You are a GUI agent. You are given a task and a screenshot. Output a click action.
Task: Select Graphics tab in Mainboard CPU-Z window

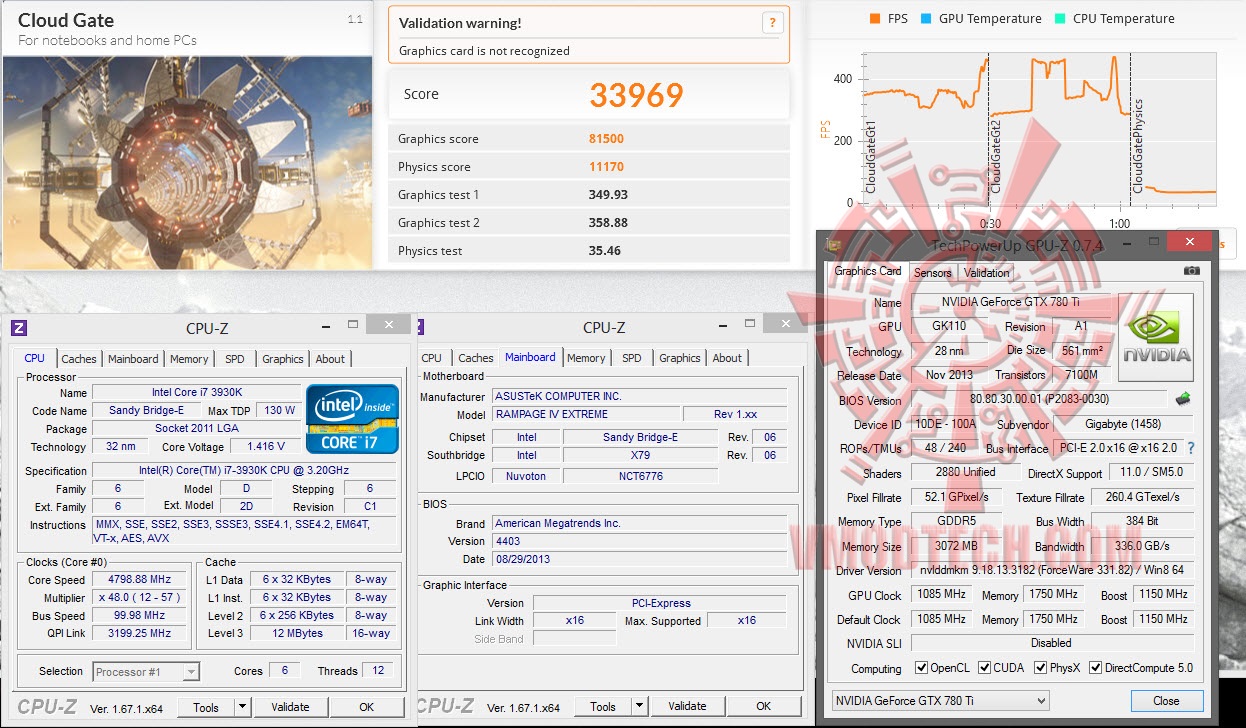click(x=680, y=358)
